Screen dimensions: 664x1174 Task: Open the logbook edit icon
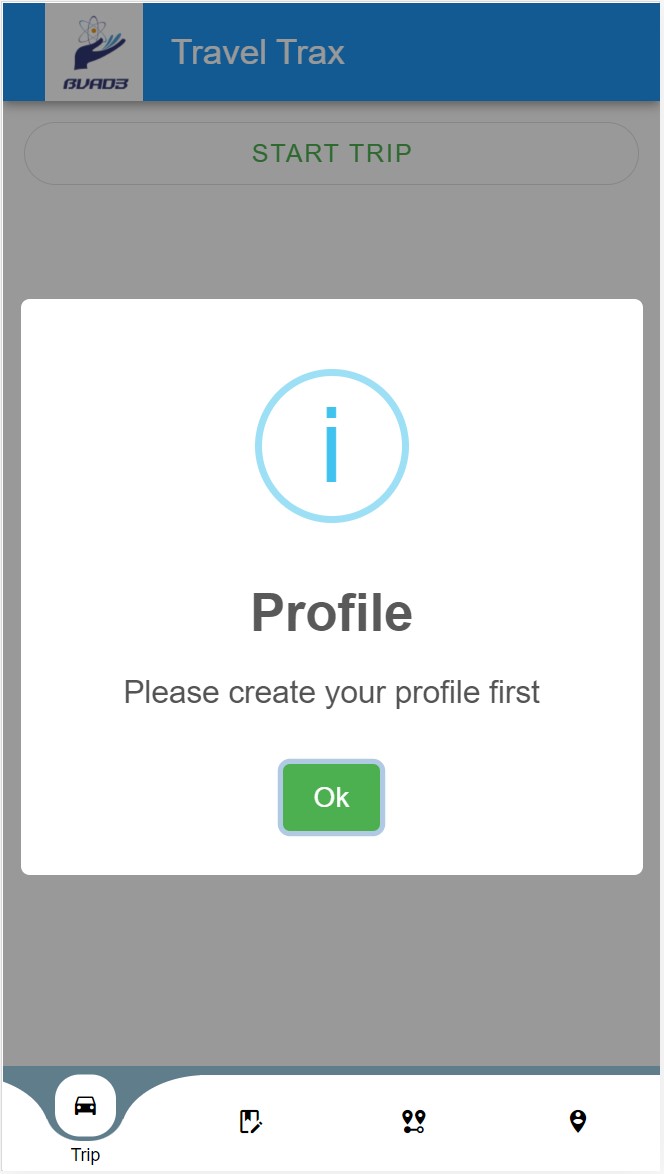pyautogui.click(x=250, y=1121)
